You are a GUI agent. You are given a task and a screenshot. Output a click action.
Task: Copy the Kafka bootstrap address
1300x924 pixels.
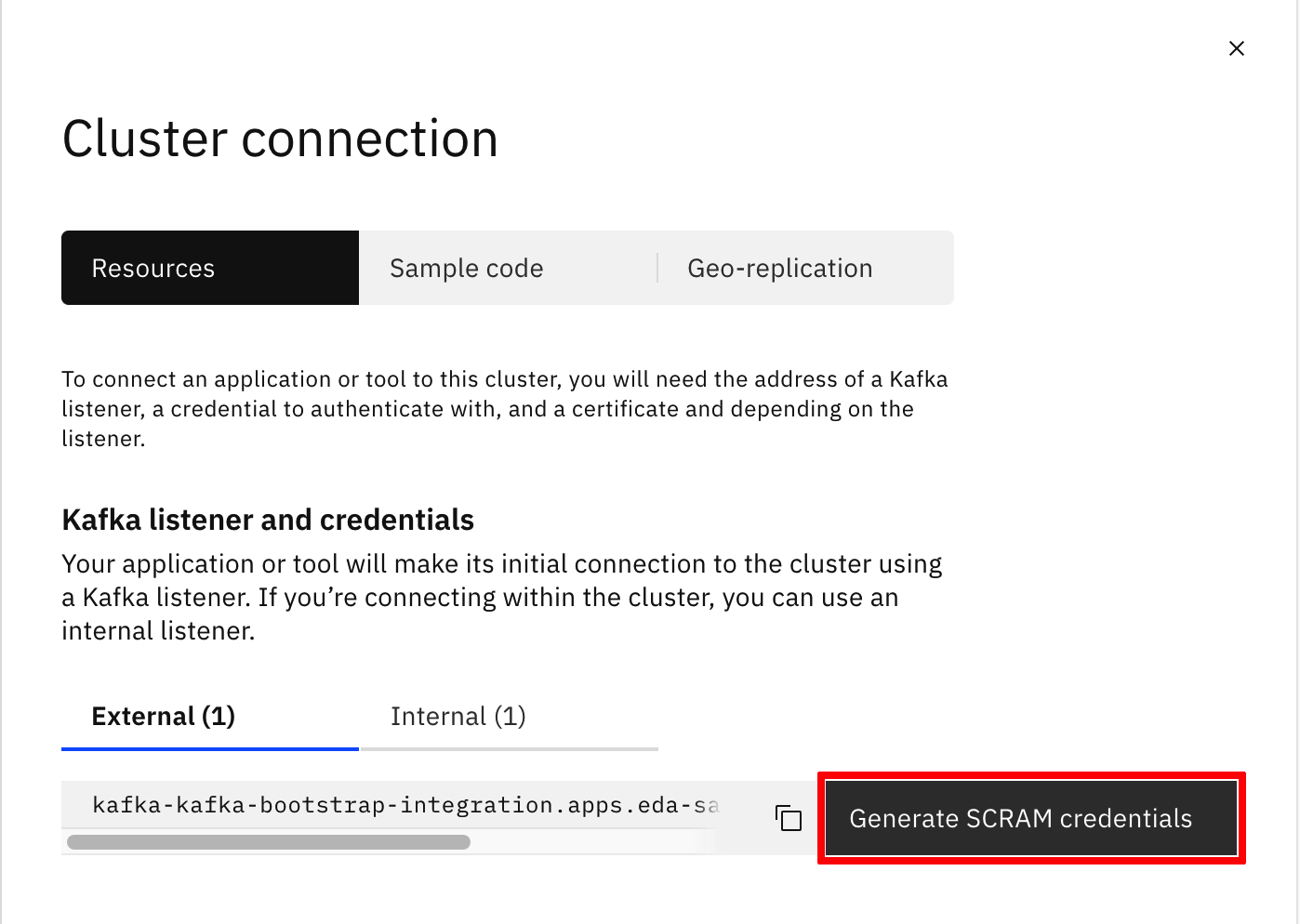[789, 818]
